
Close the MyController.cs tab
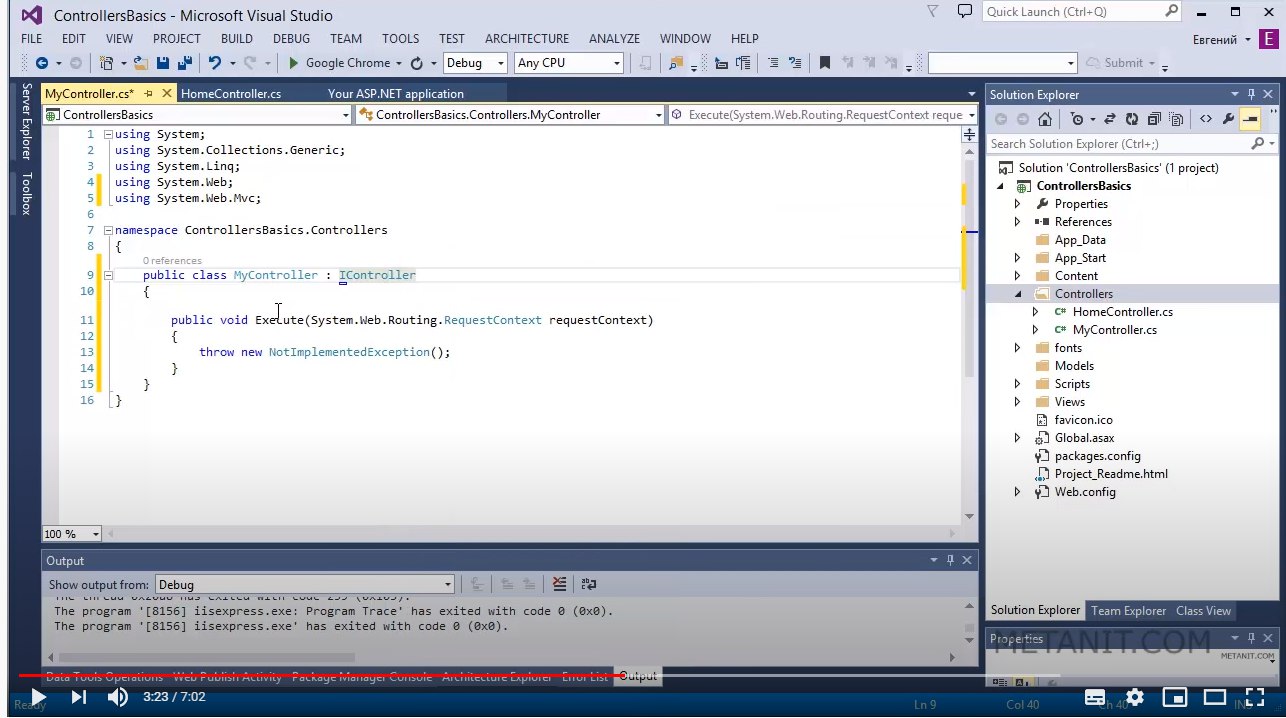pyautogui.click(x=166, y=93)
